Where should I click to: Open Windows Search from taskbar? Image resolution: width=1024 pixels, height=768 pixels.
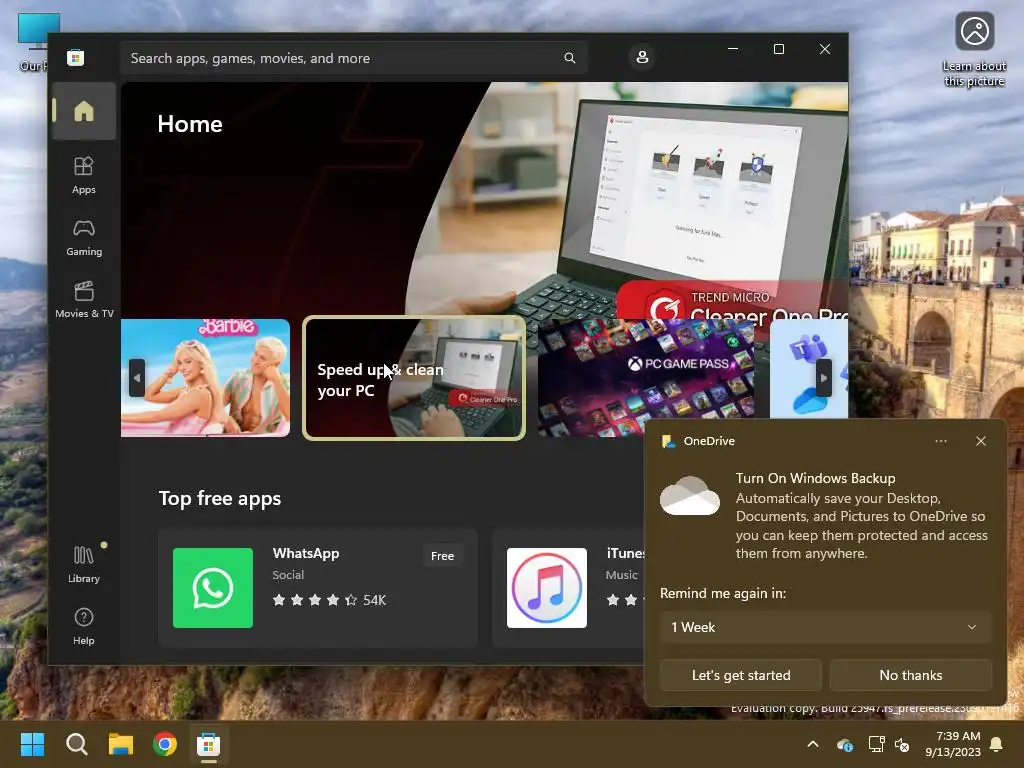click(76, 744)
